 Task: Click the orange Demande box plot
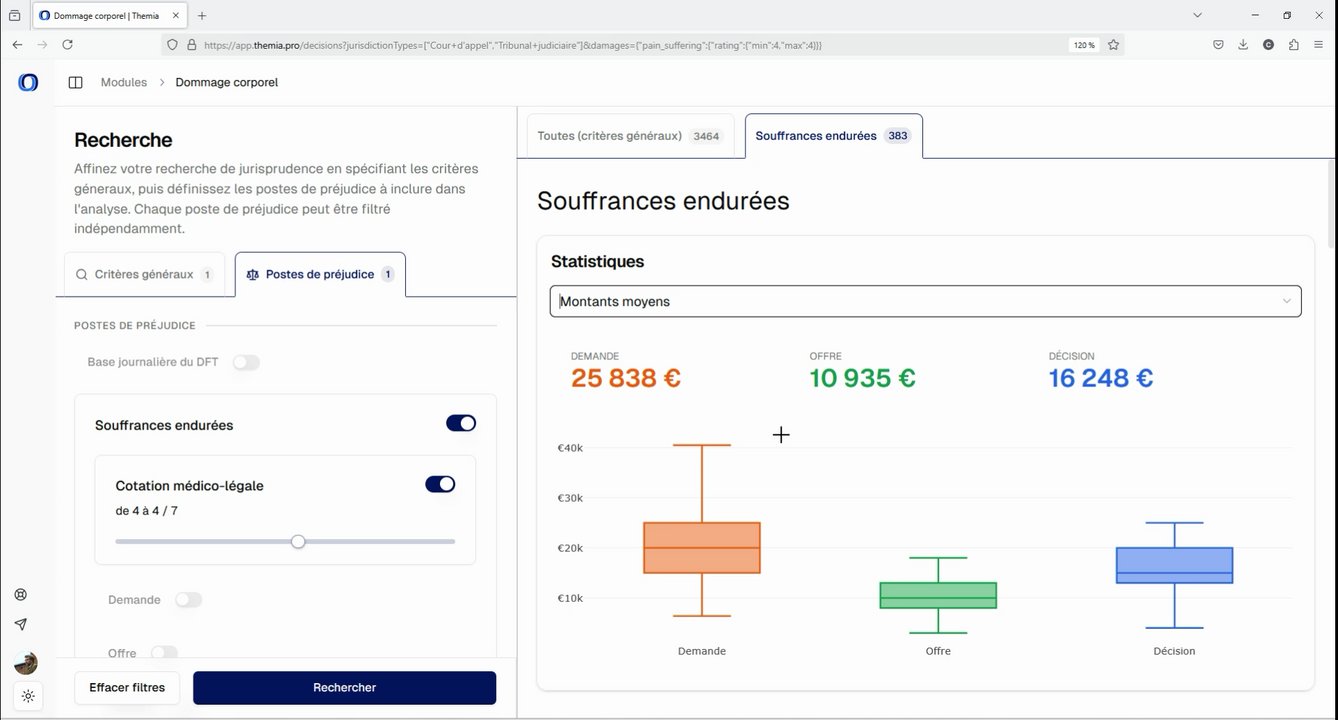pos(702,547)
